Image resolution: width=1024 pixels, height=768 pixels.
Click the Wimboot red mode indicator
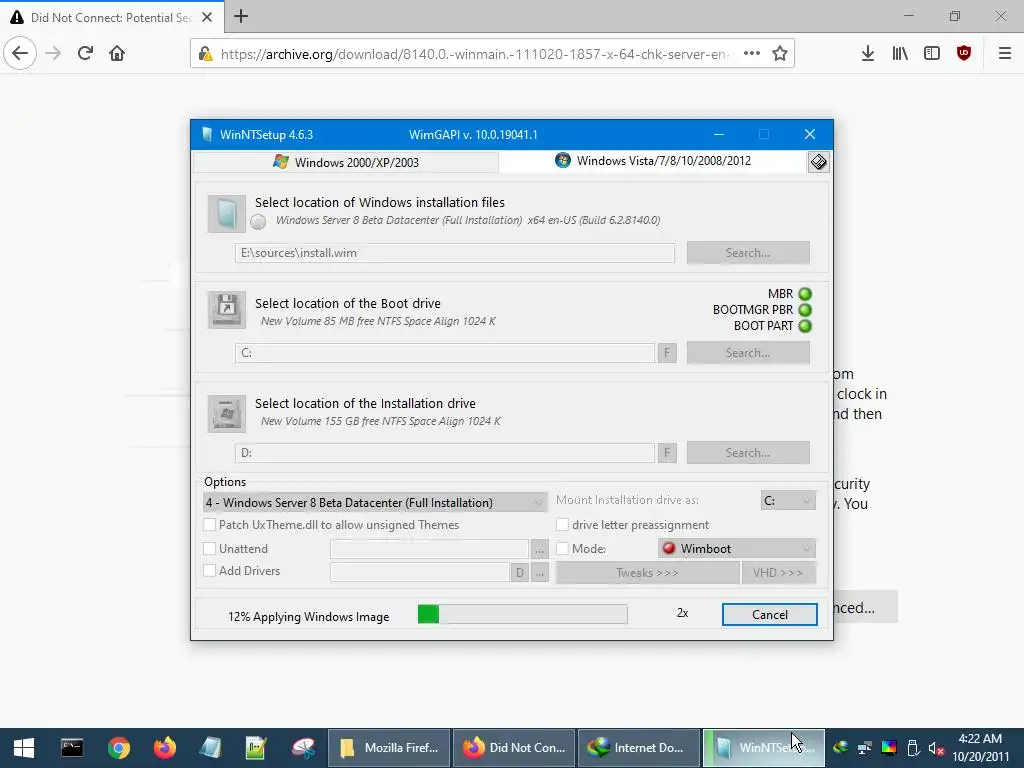pos(669,548)
